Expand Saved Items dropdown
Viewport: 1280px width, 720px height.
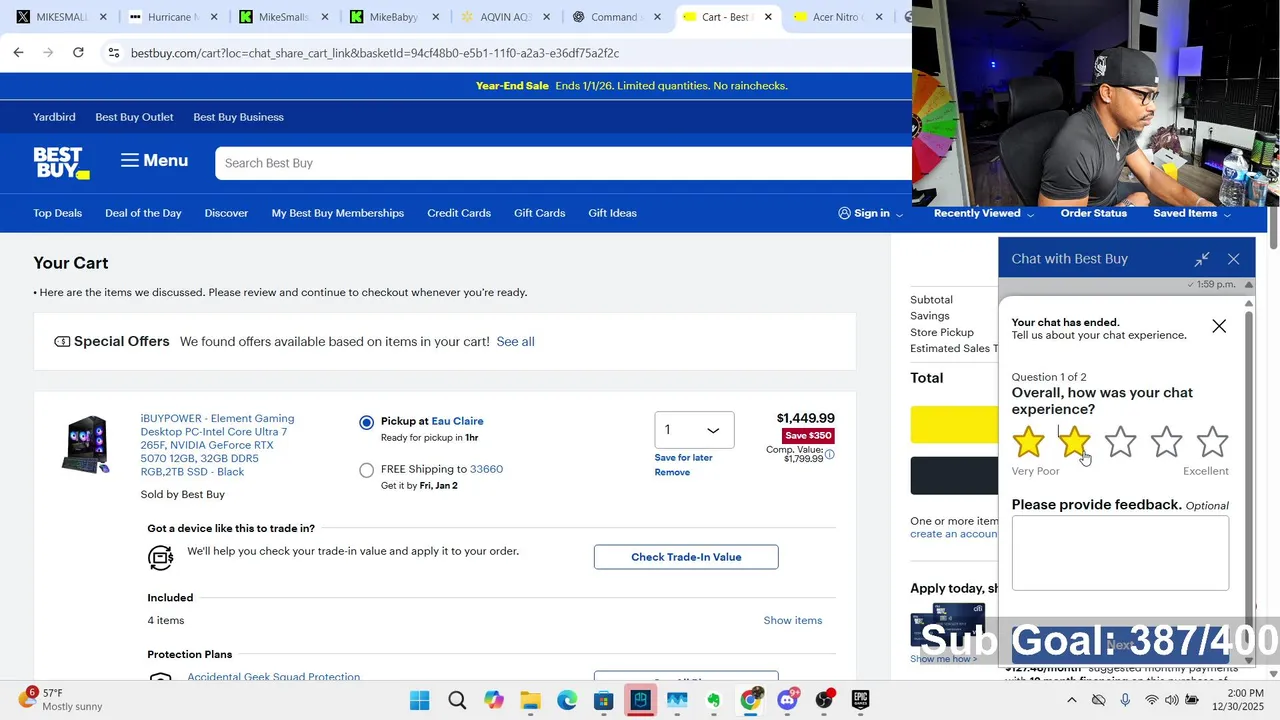point(1227,214)
